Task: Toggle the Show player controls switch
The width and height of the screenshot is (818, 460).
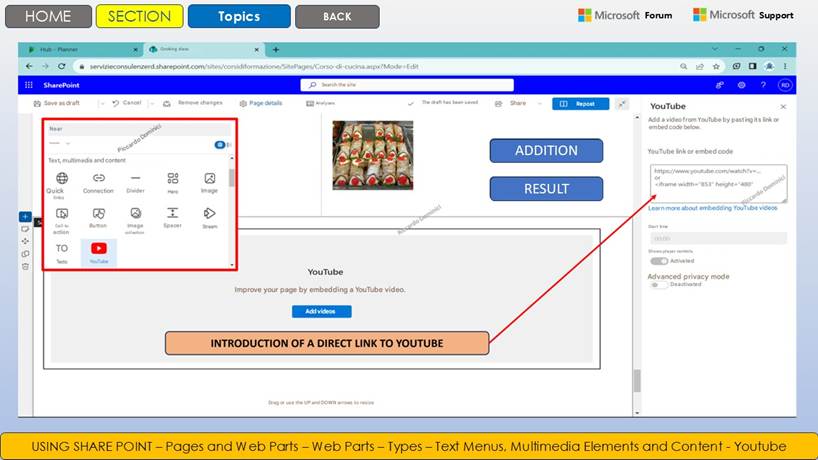Action: 659,261
